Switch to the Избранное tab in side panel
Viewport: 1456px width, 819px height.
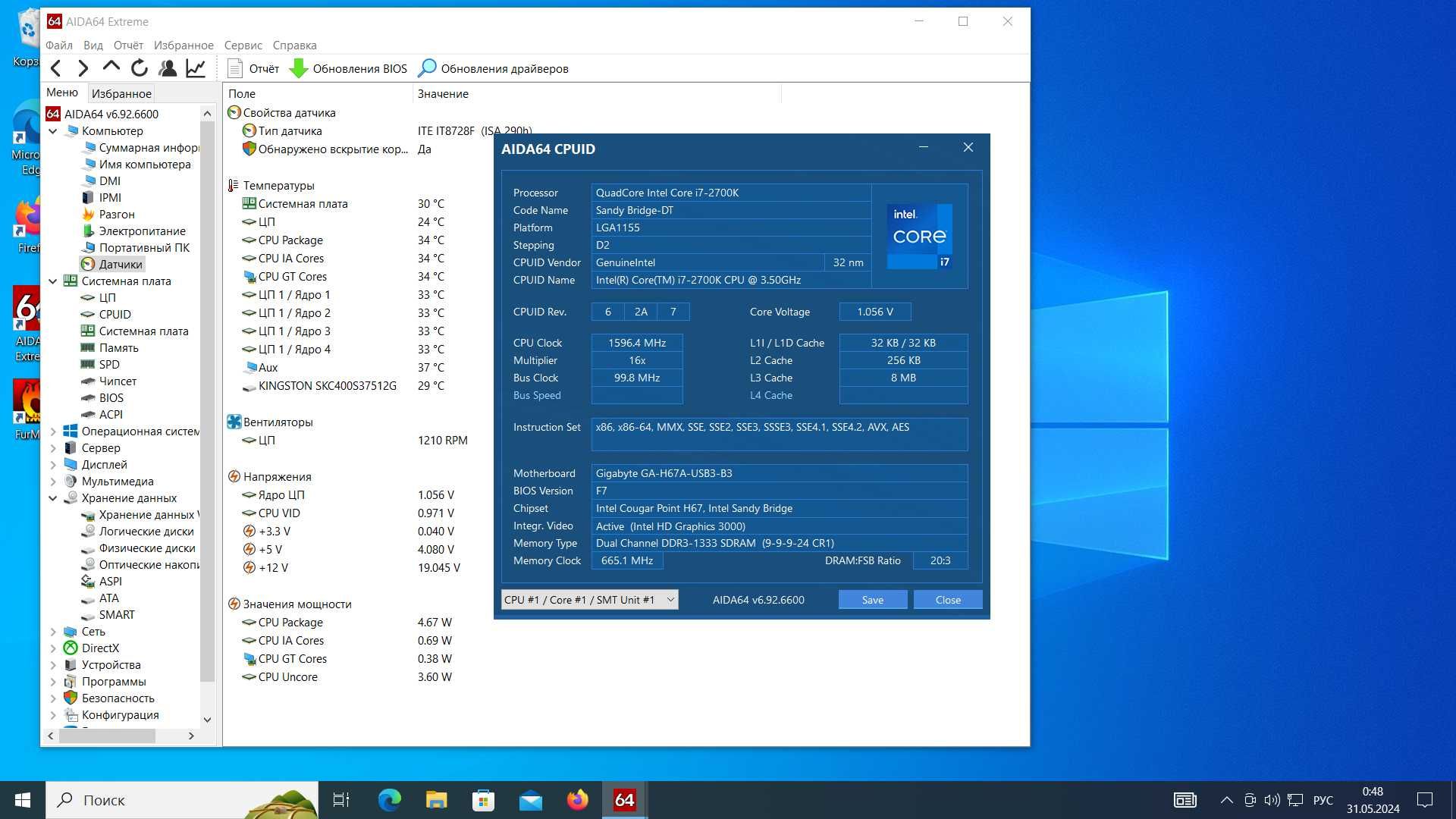[121, 93]
